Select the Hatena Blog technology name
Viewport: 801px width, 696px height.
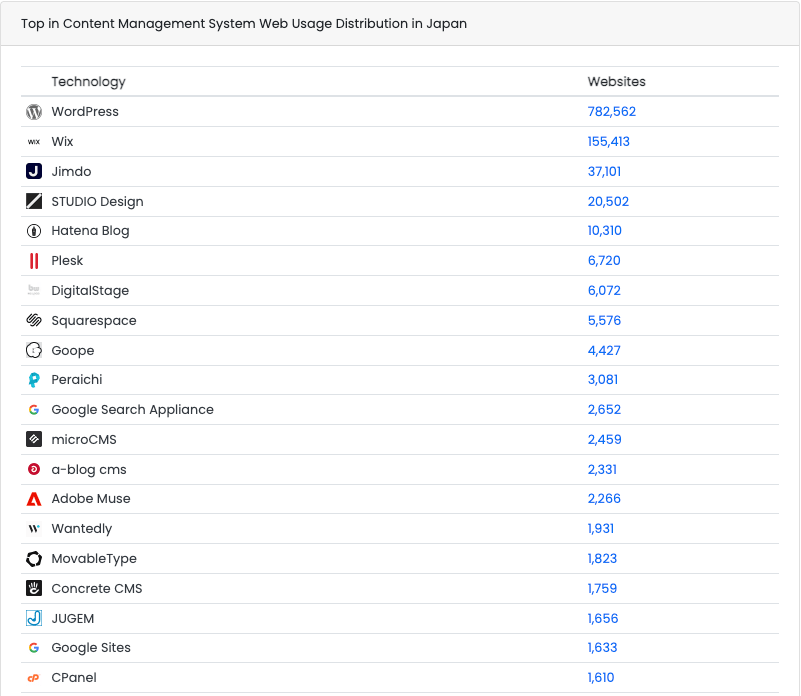pyautogui.click(x=90, y=231)
